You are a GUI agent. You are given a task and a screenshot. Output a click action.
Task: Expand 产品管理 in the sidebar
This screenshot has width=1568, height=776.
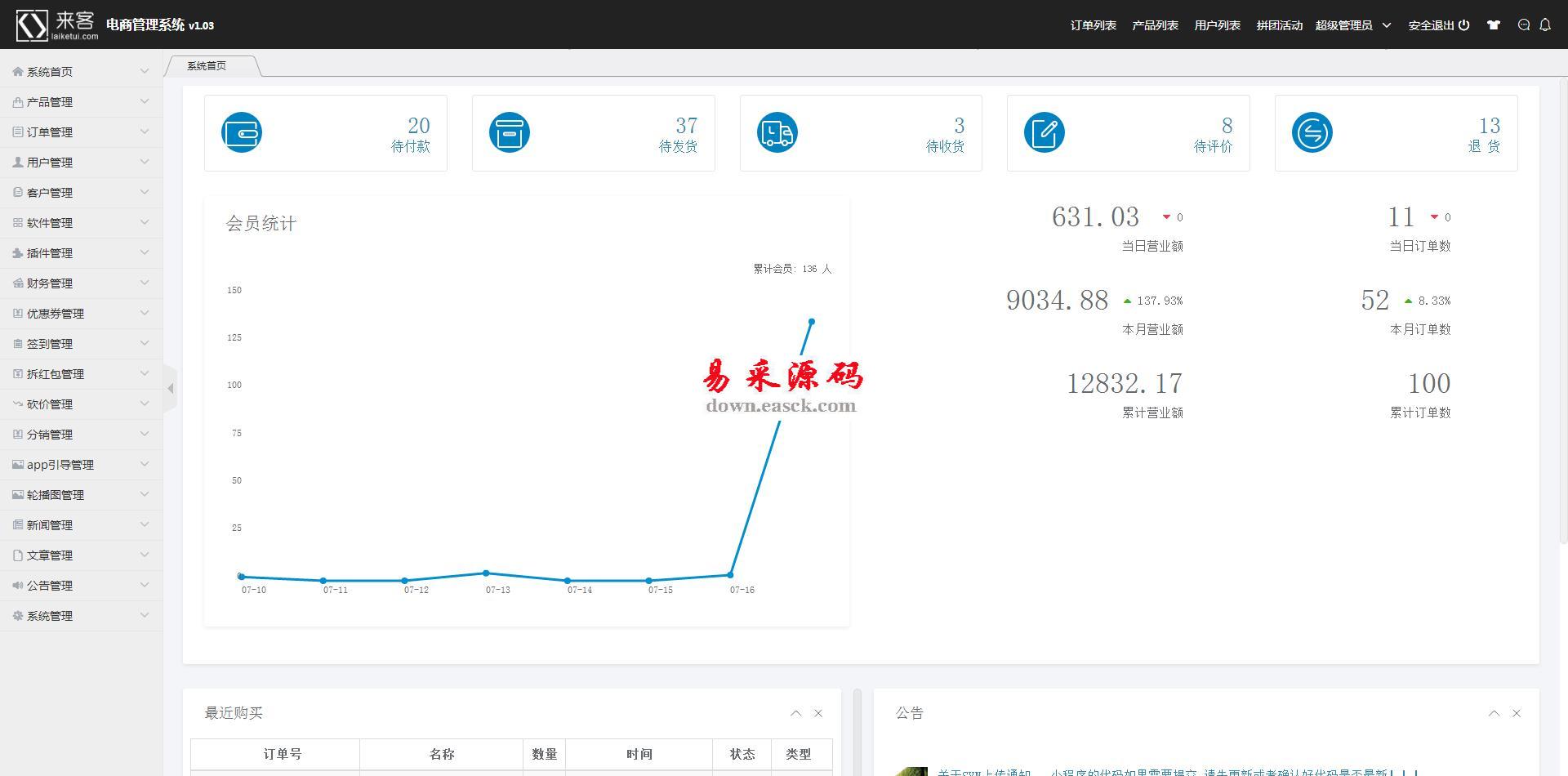(81, 102)
